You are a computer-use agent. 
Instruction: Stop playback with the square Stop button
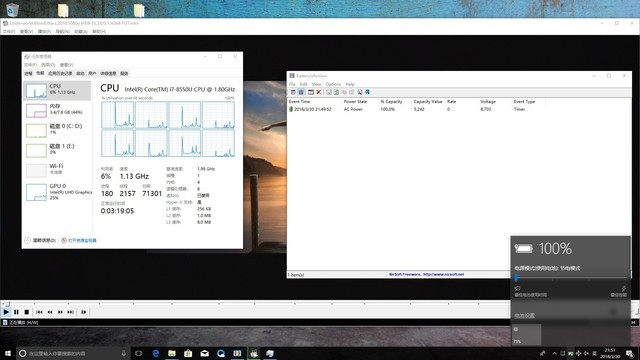(x=27, y=312)
